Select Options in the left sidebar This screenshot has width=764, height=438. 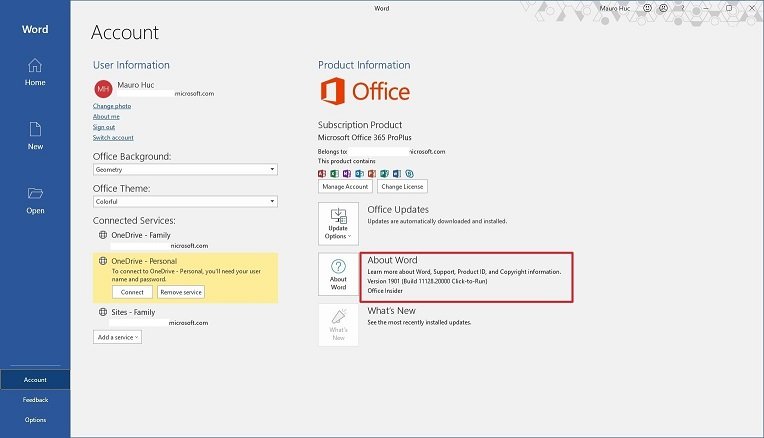[35, 419]
